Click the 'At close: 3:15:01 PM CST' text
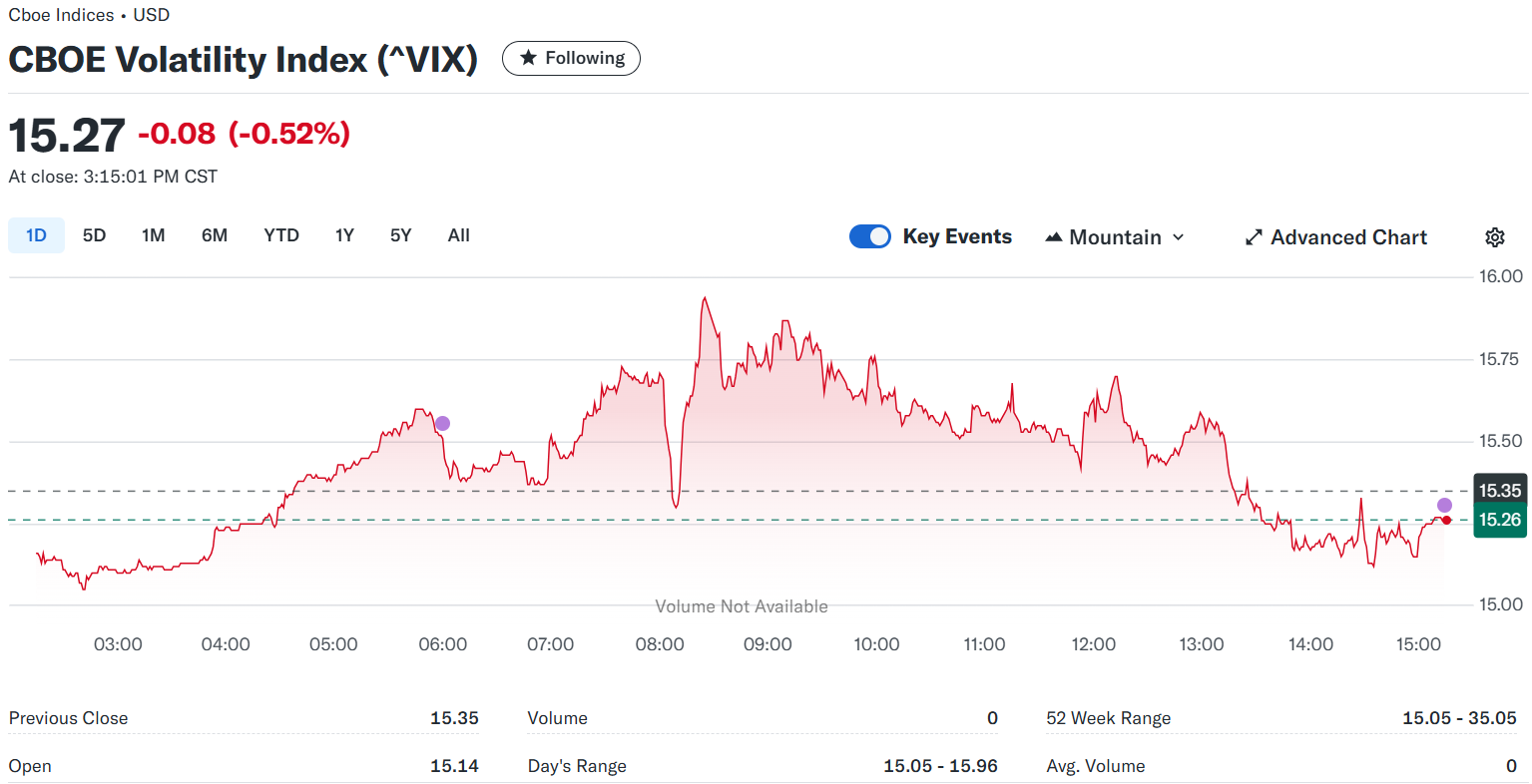1532x784 pixels. coord(113,177)
